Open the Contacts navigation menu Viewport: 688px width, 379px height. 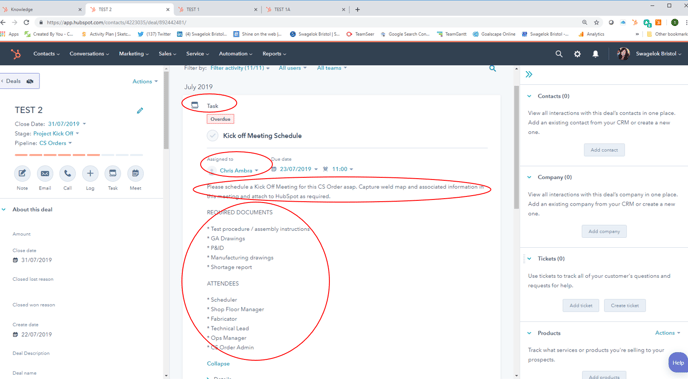pos(46,54)
